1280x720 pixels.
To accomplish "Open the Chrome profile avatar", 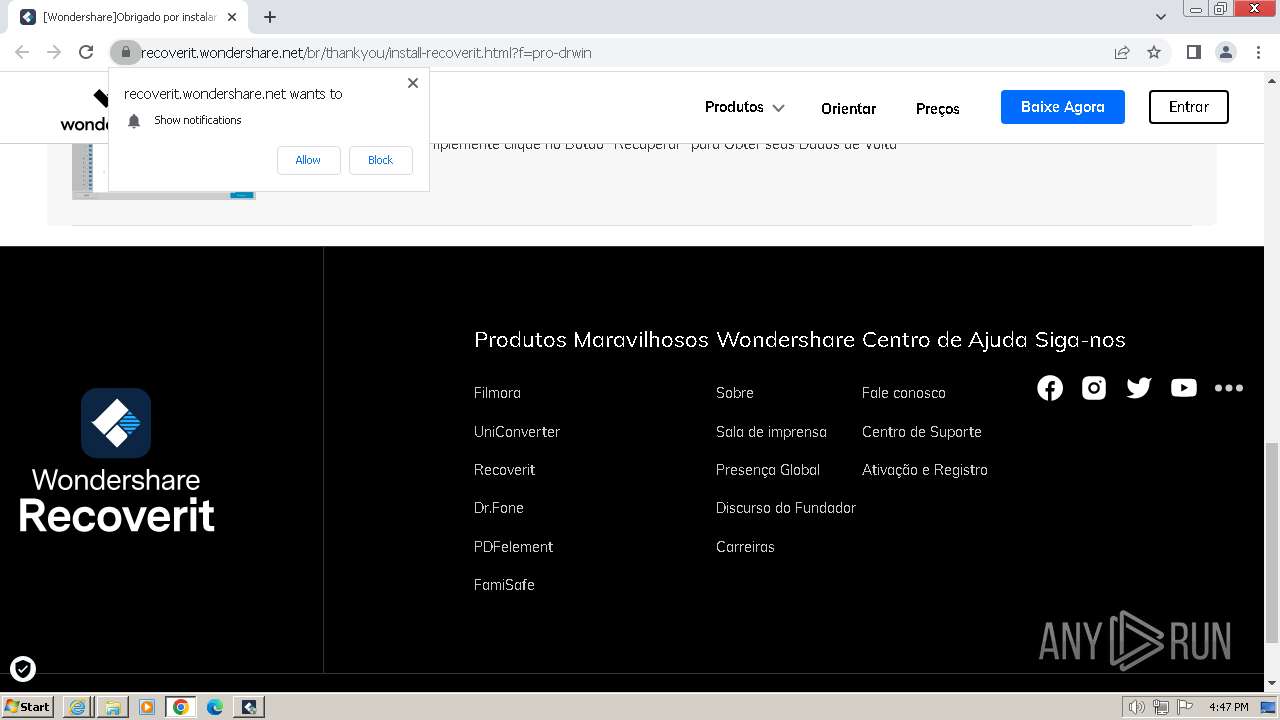I will 1225,52.
